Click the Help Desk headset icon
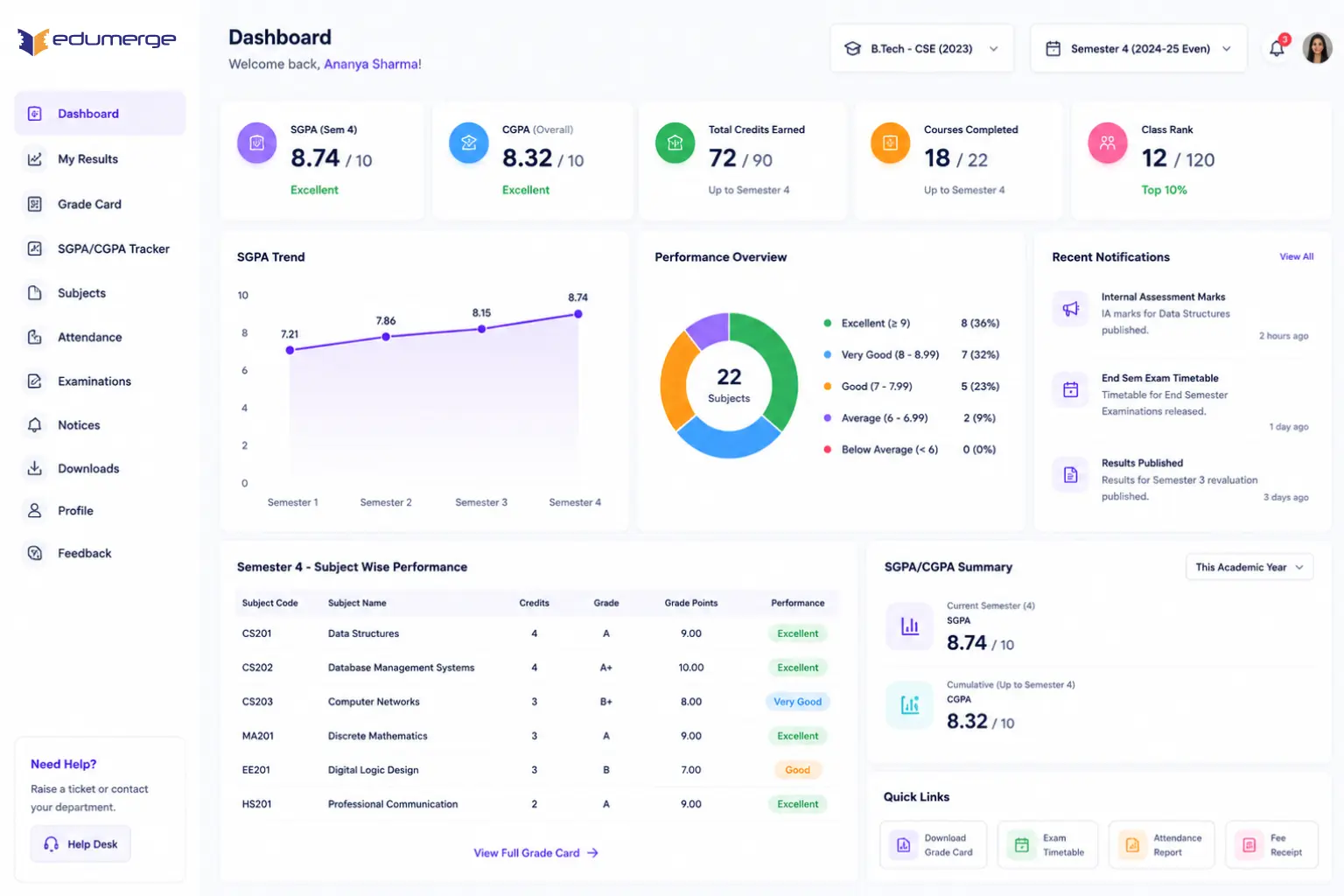The width and height of the screenshot is (1344, 896). [x=52, y=844]
